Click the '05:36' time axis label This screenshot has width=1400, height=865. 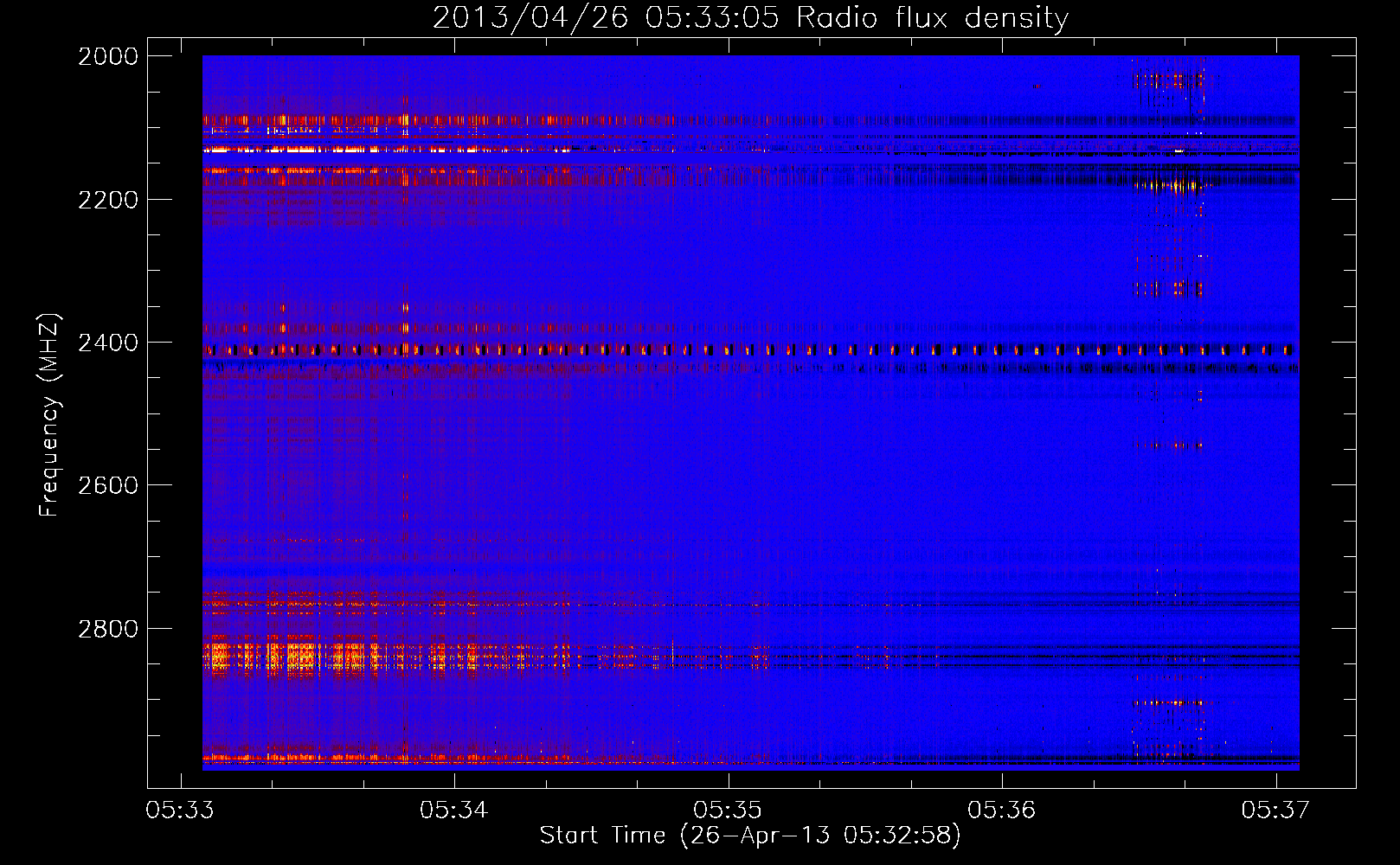[1002, 810]
